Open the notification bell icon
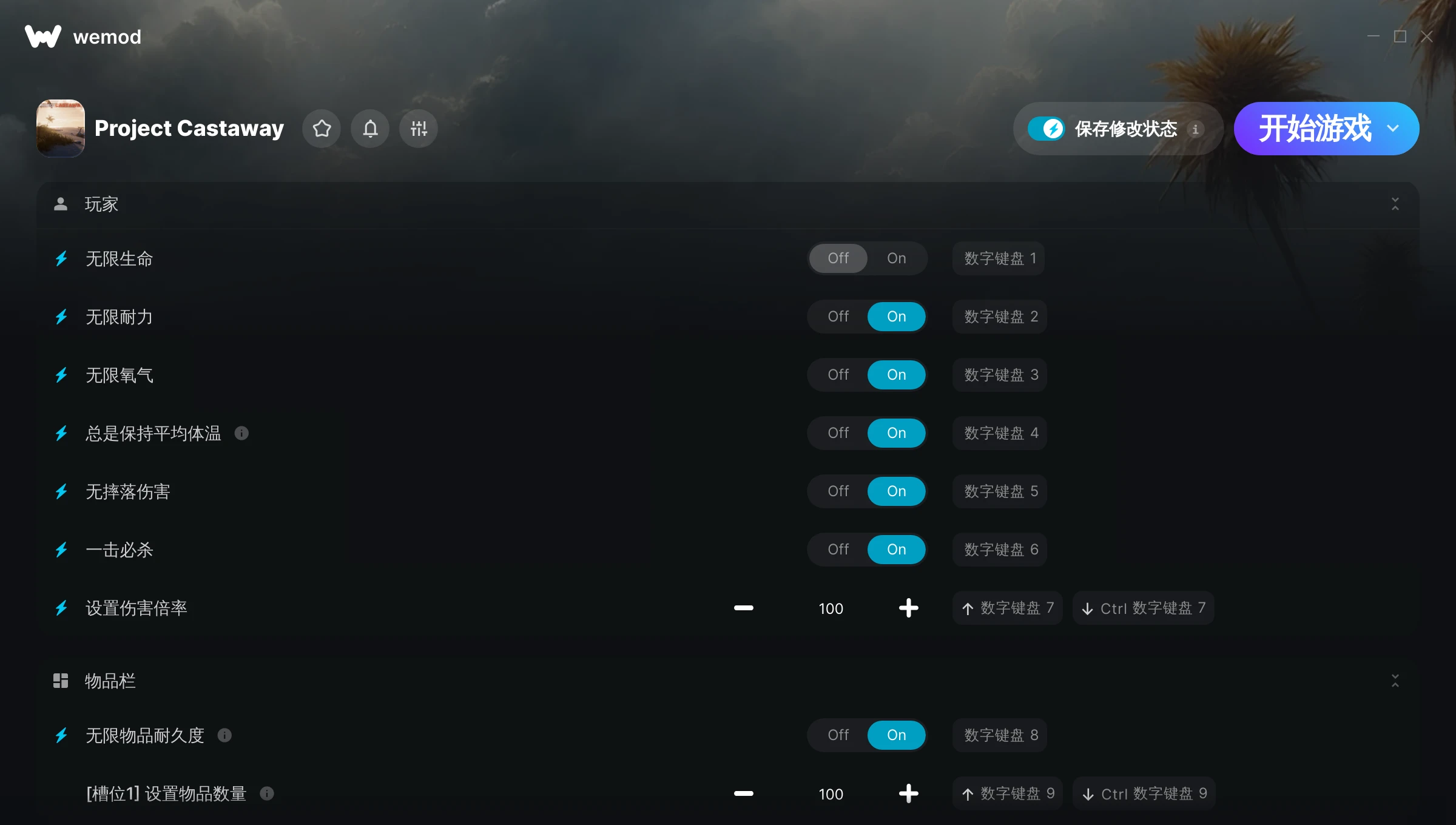 (x=370, y=129)
